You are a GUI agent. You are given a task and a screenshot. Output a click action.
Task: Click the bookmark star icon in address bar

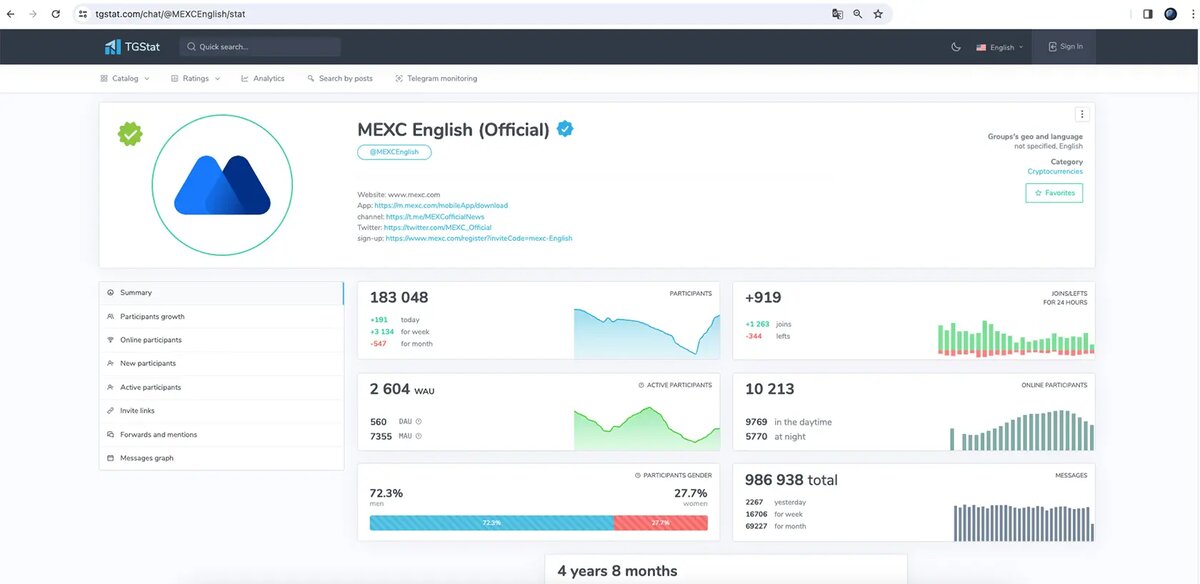pos(878,14)
